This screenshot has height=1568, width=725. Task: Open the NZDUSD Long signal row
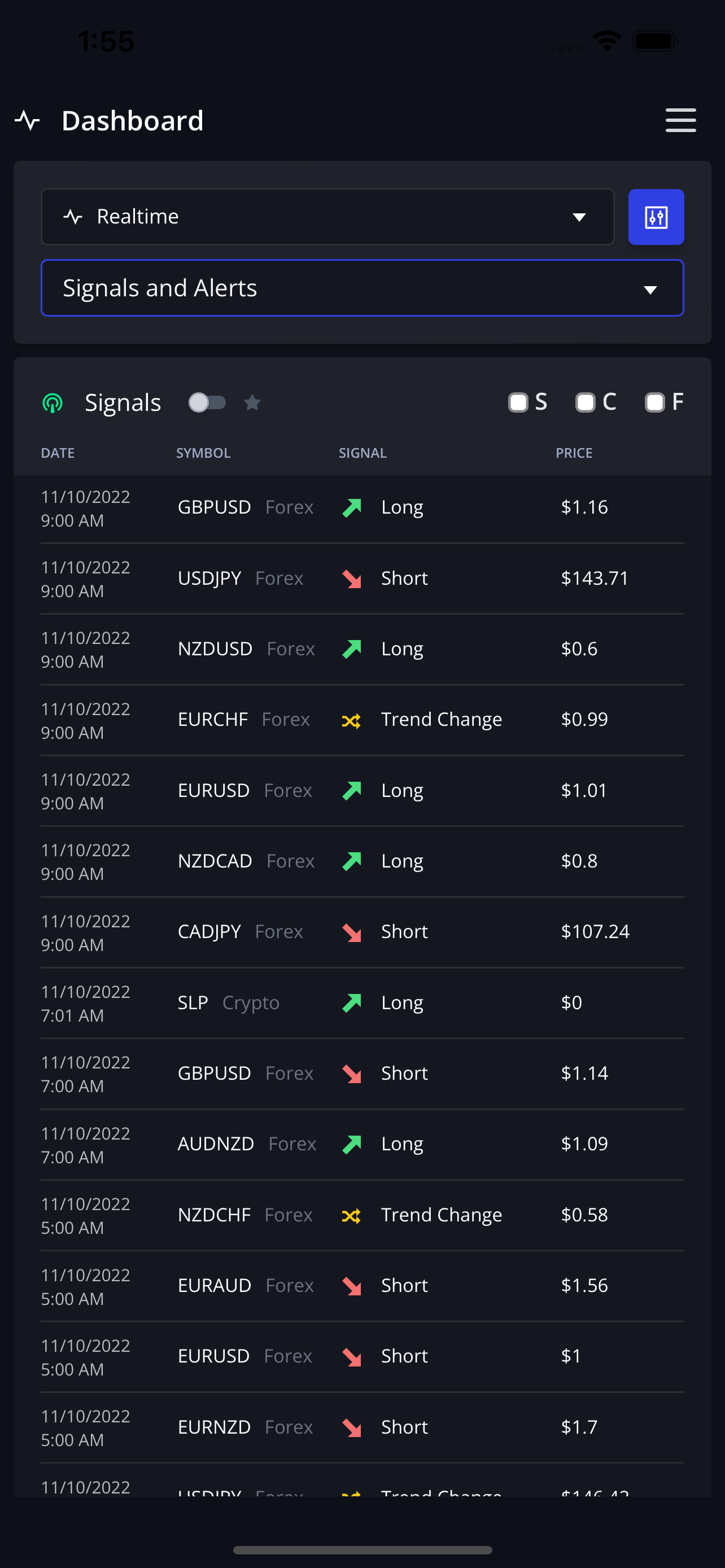click(362, 650)
